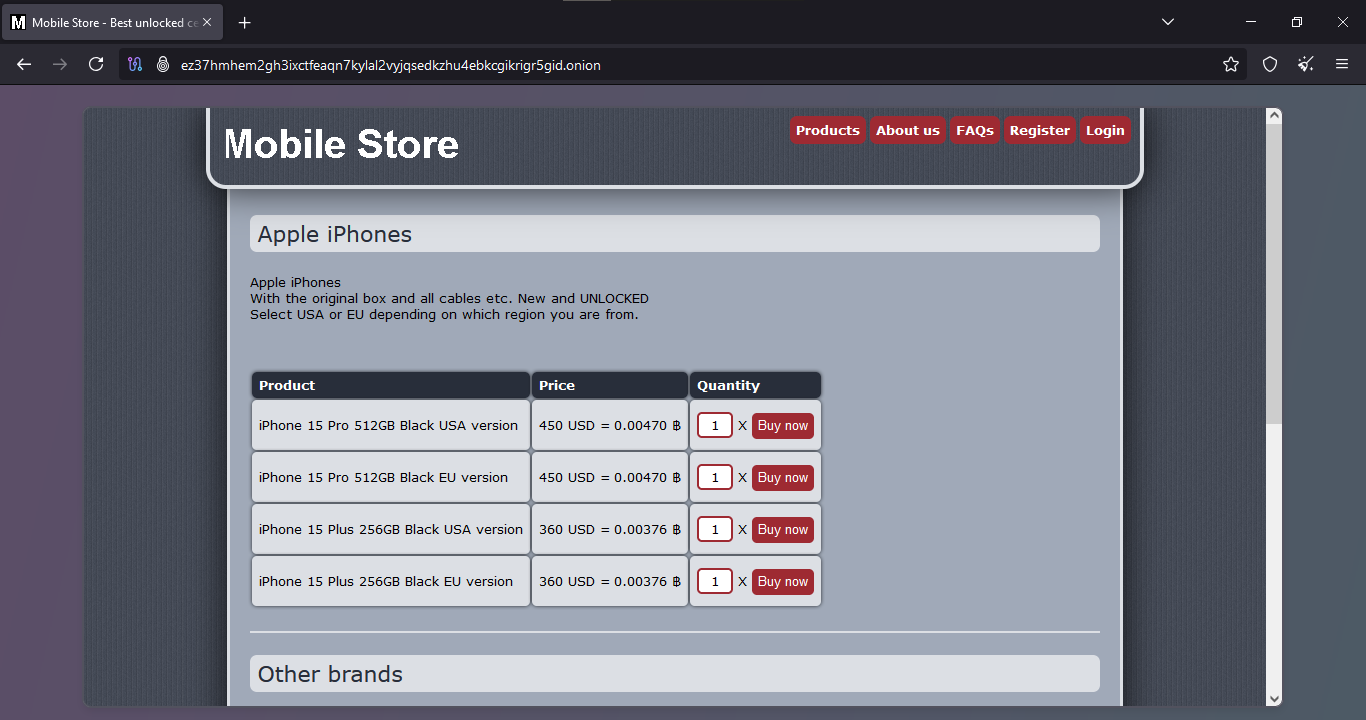Select iPhone 15 Plus 256GB Black EU version text
This screenshot has width=1366, height=720.
(386, 582)
